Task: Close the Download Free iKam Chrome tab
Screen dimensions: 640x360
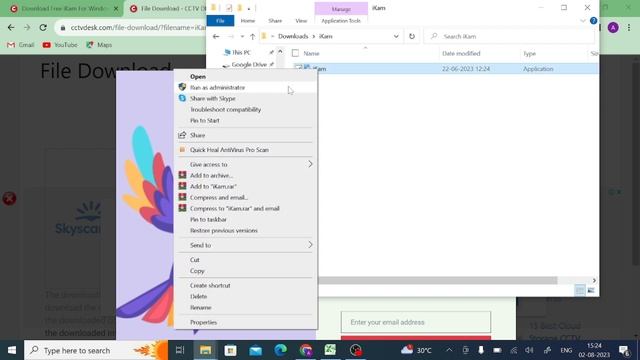Action: 116,8
